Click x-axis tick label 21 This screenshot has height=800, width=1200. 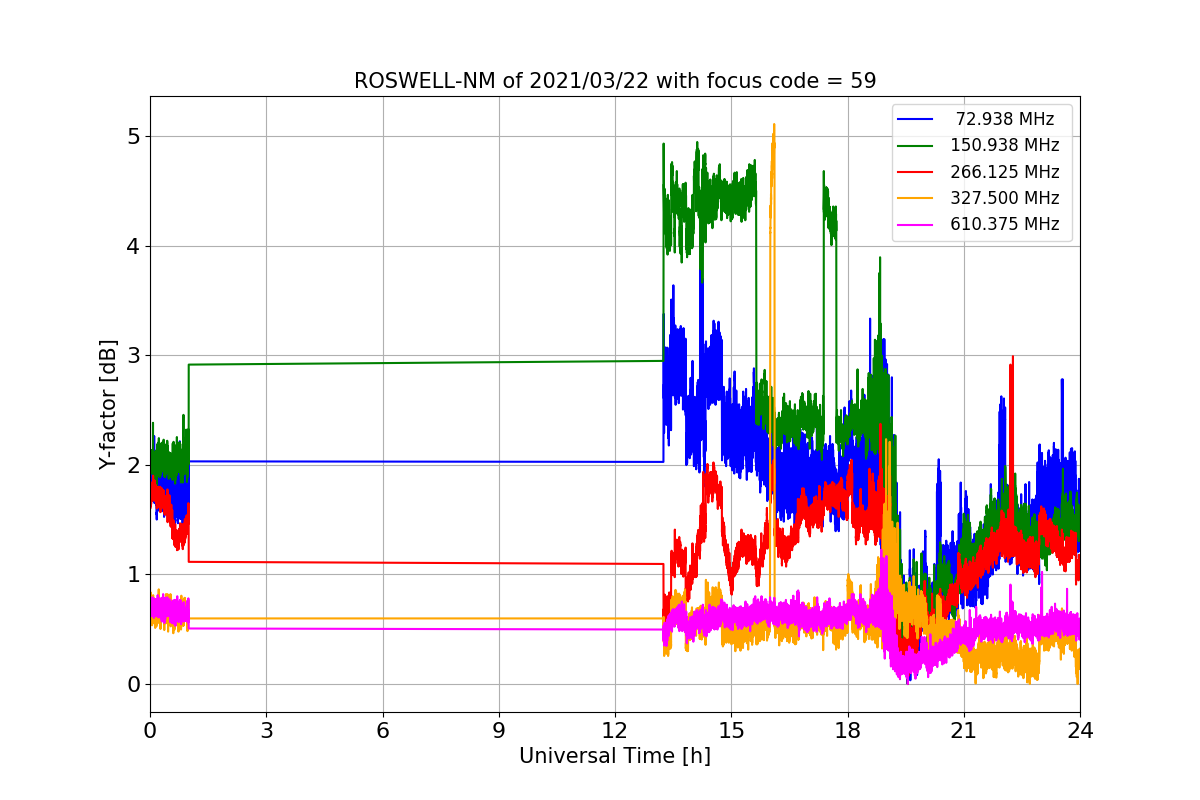pyautogui.click(x=964, y=730)
